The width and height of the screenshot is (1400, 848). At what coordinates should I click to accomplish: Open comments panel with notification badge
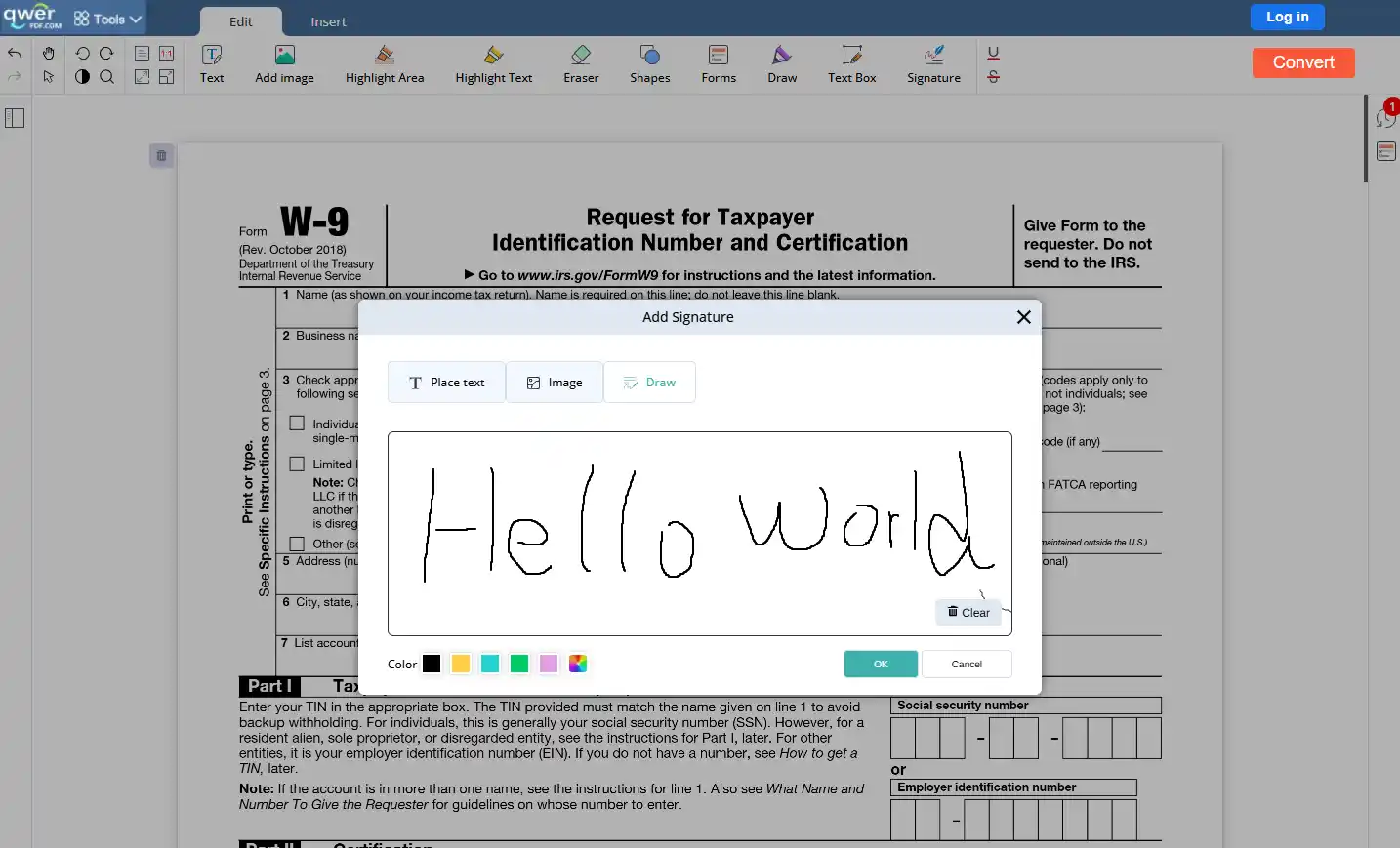coord(1386,117)
